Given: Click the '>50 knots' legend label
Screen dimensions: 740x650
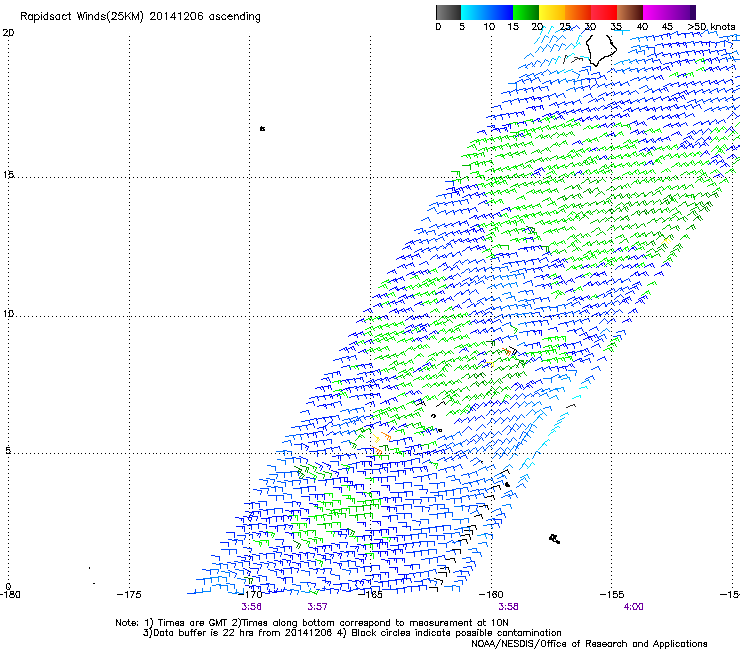Looking at the screenshot, I should coord(711,27).
